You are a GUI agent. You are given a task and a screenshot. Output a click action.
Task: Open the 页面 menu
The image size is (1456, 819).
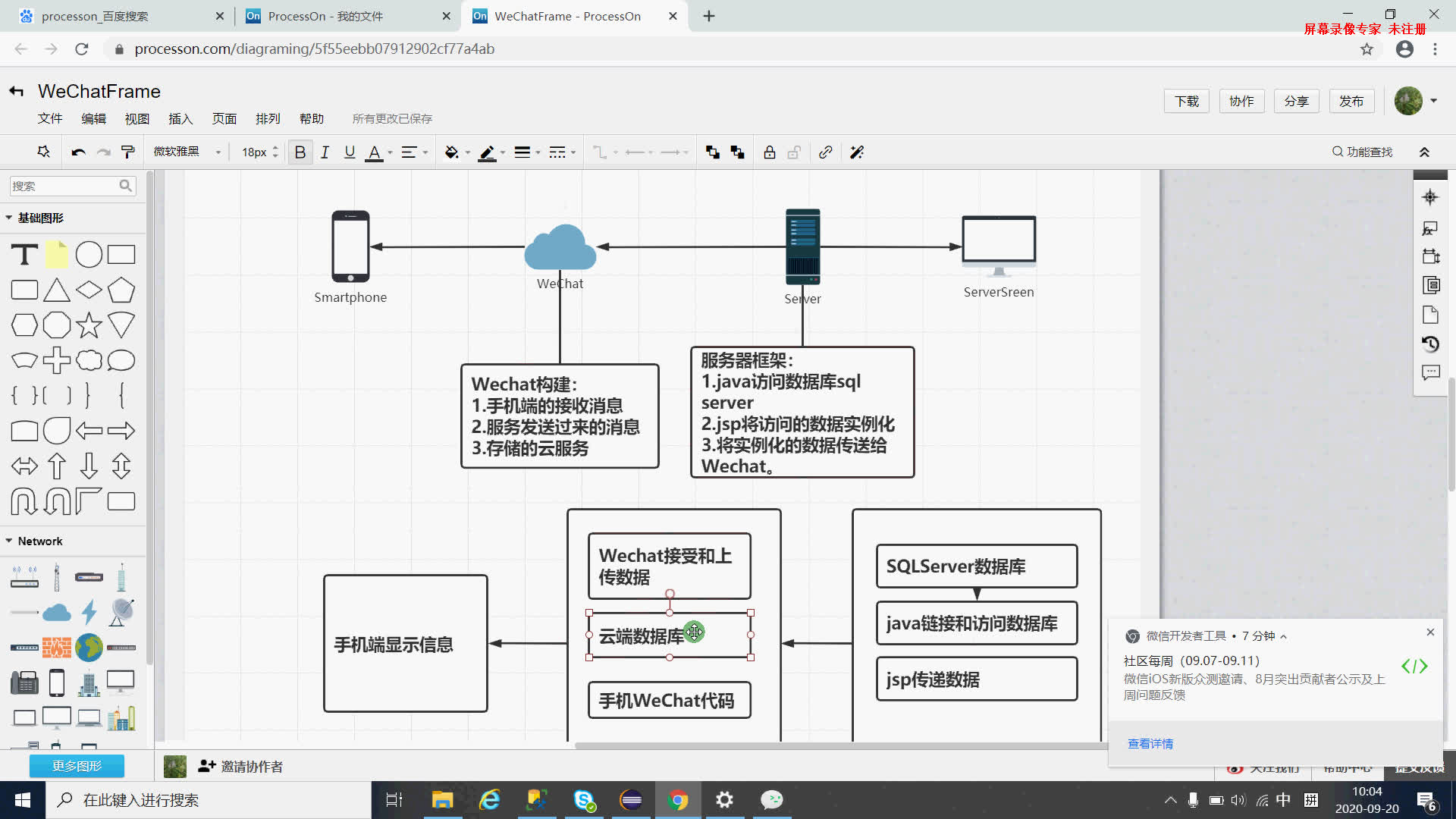click(224, 118)
